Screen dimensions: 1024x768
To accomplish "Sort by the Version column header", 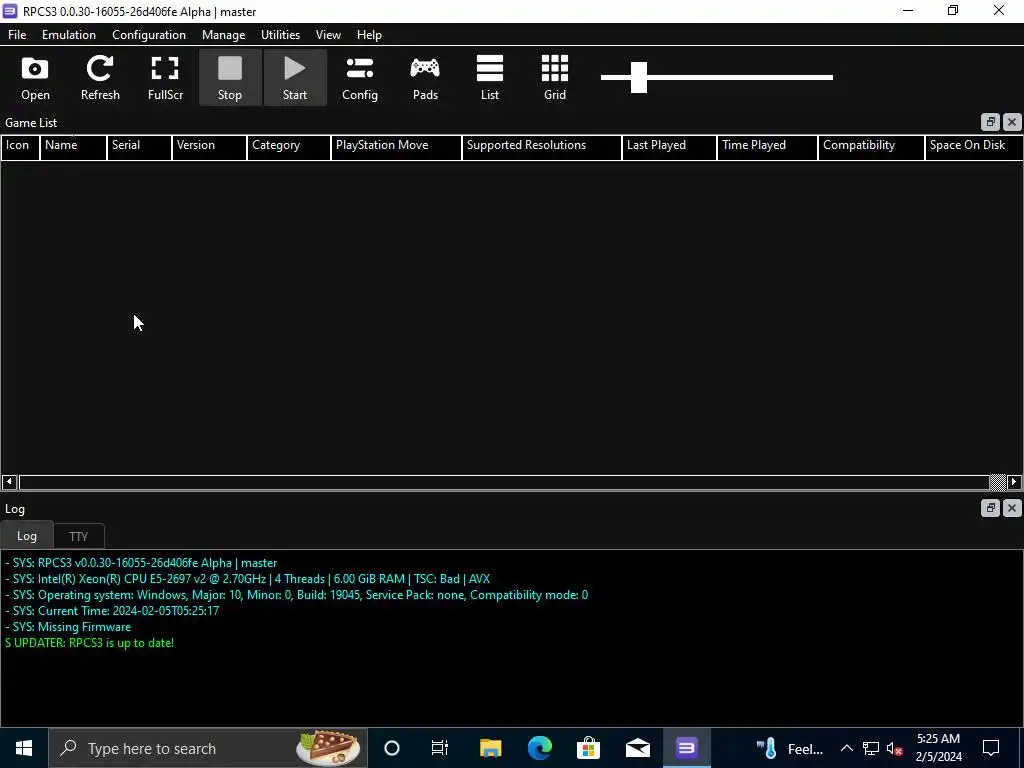I will click(209, 147).
